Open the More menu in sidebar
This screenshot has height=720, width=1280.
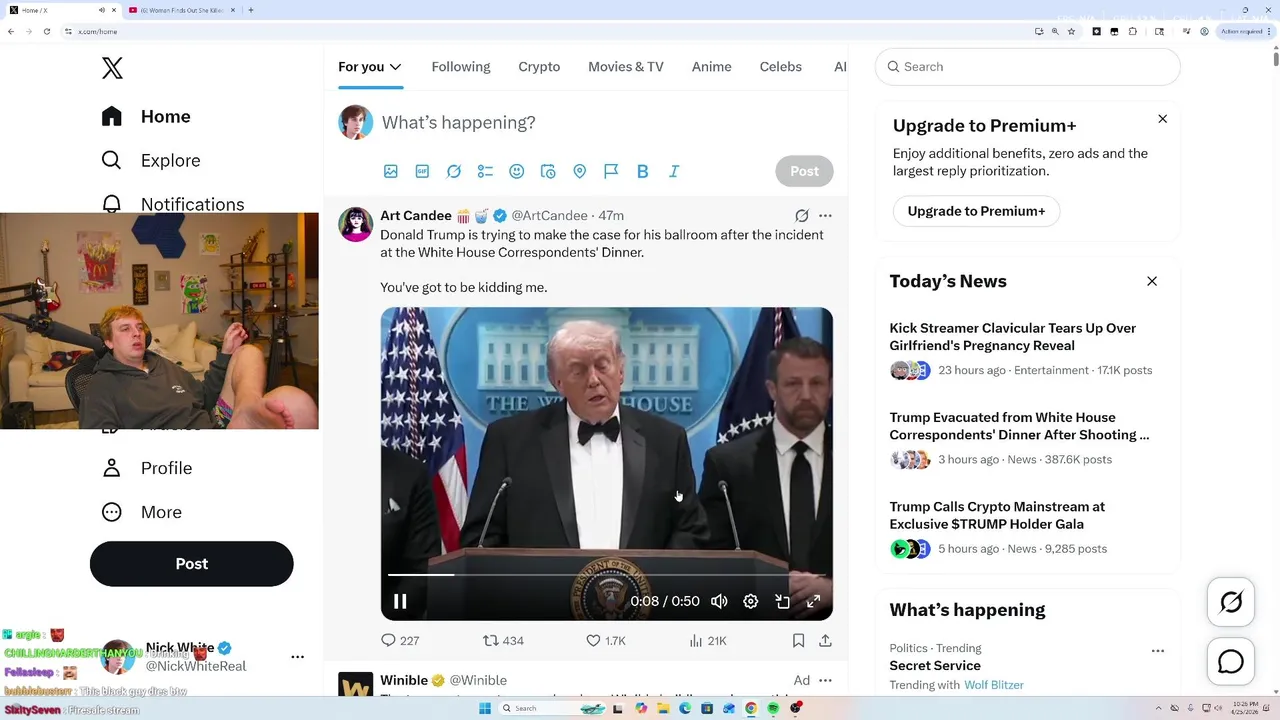click(x=142, y=512)
